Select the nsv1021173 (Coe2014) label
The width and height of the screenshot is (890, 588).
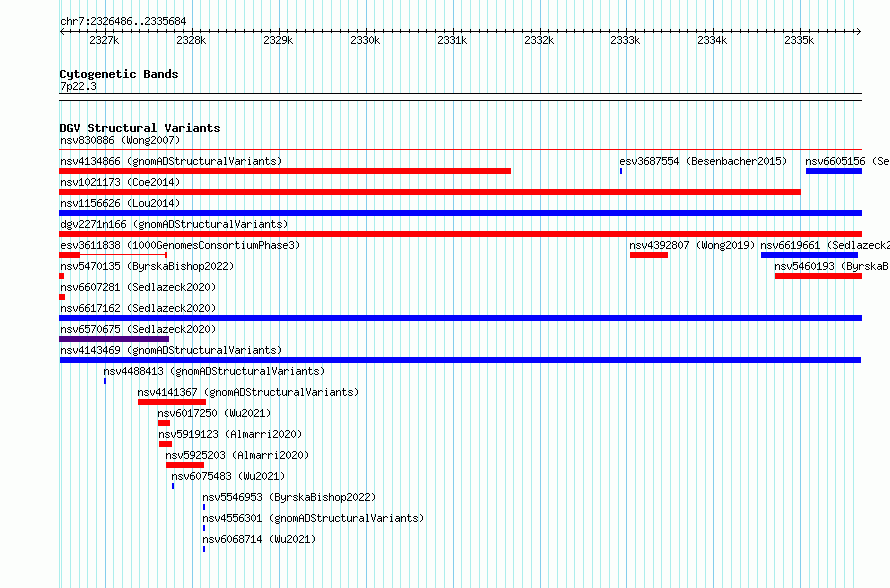coord(120,182)
